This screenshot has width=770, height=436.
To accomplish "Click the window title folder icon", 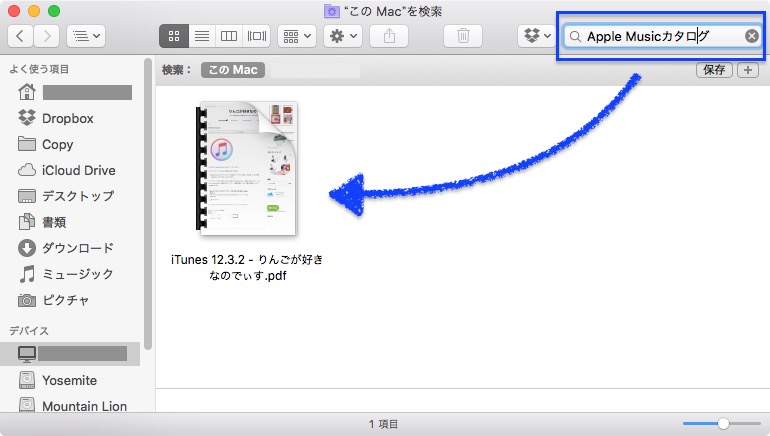I will [332, 11].
